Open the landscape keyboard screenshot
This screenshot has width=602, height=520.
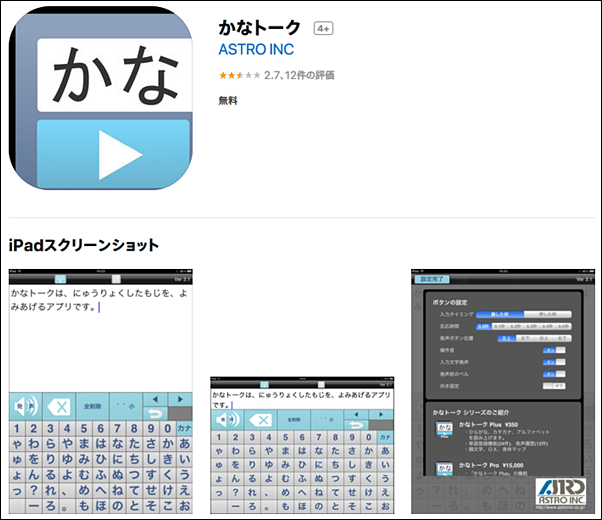pos(302,445)
